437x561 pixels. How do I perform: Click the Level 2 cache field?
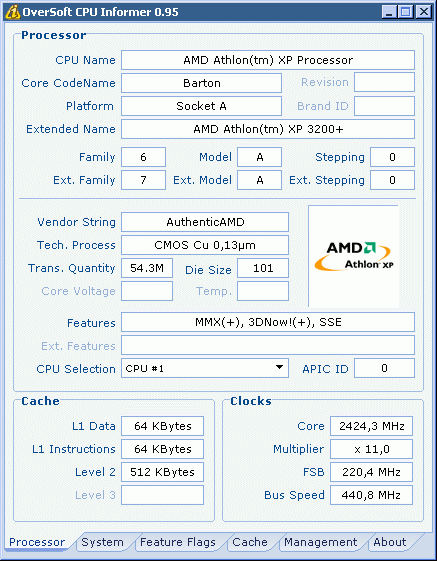[x=162, y=472]
